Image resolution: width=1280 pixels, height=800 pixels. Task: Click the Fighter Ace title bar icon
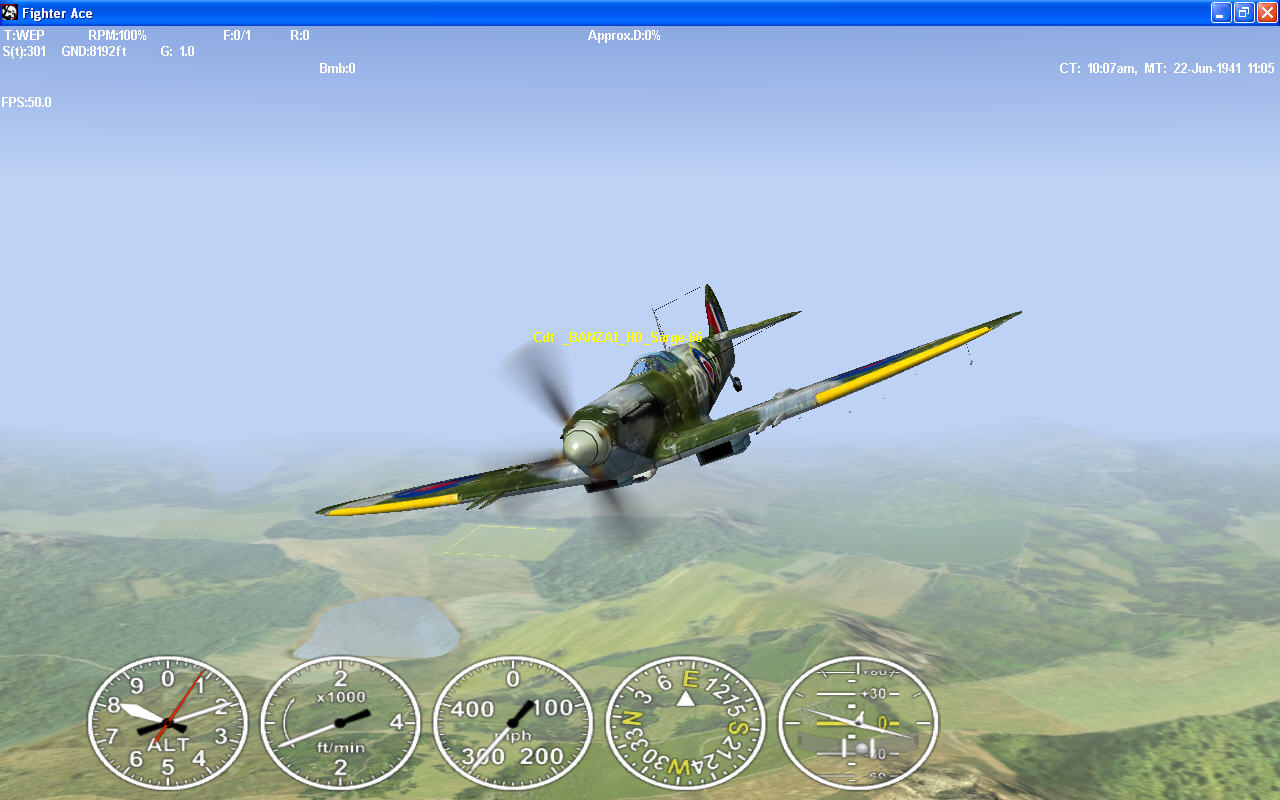(x=10, y=12)
